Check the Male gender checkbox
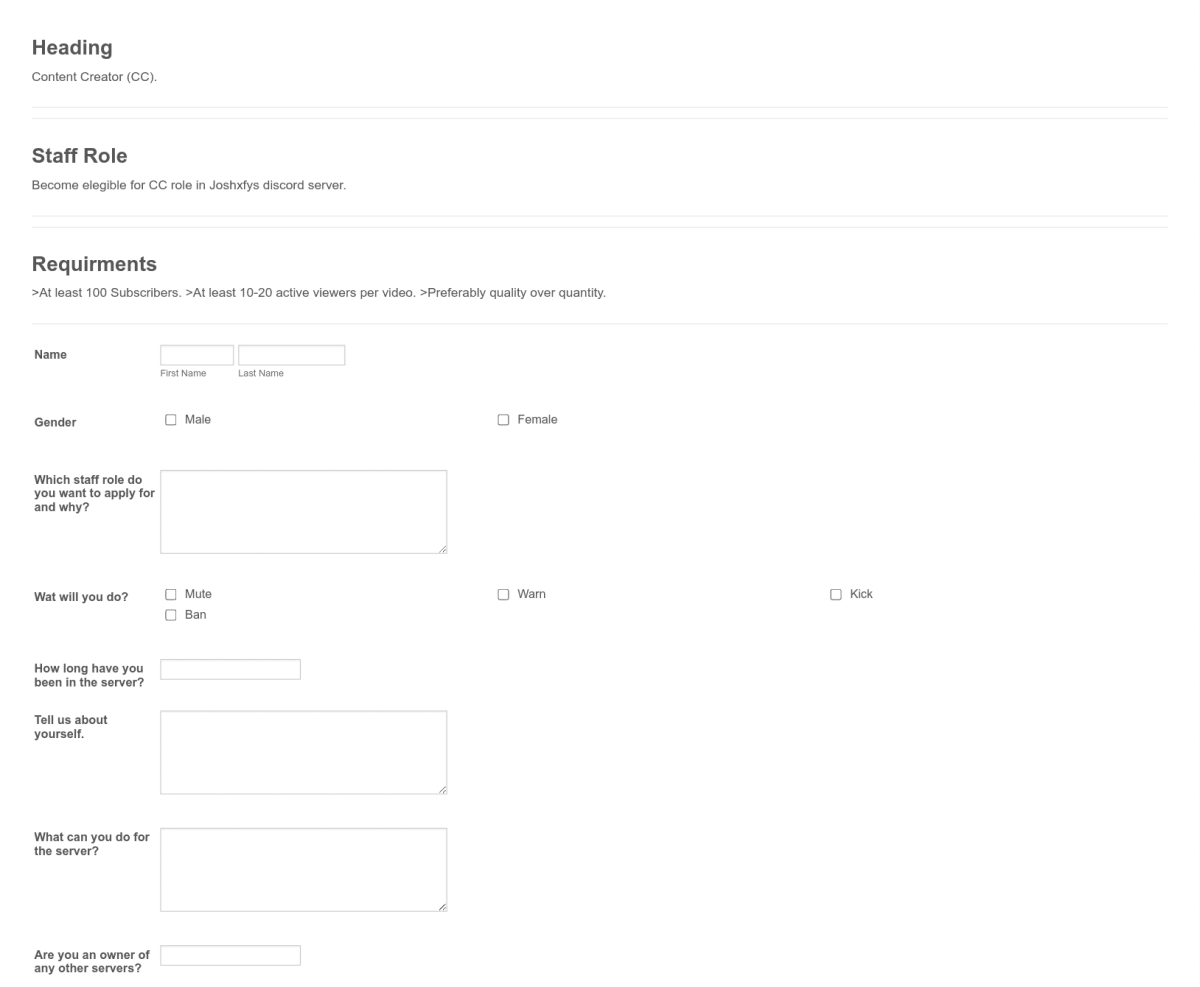This screenshot has height=987, width=1200. tap(170, 419)
